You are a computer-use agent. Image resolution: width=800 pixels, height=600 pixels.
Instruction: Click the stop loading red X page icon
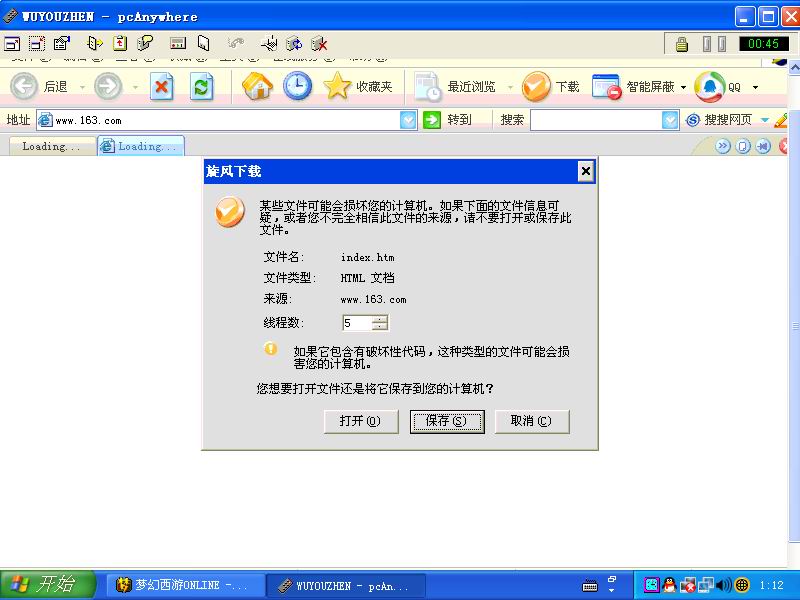point(161,86)
